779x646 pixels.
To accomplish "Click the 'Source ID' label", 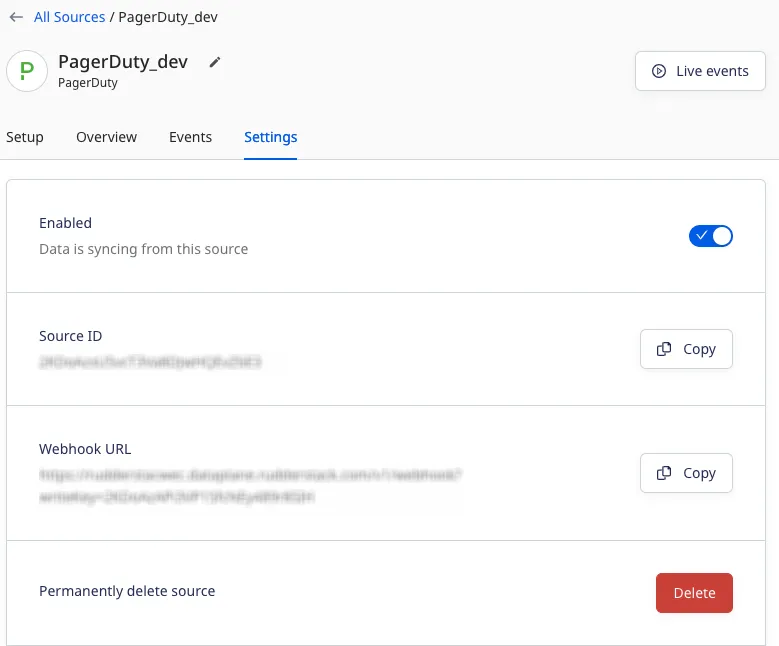I will pyautogui.click(x=71, y=336).
